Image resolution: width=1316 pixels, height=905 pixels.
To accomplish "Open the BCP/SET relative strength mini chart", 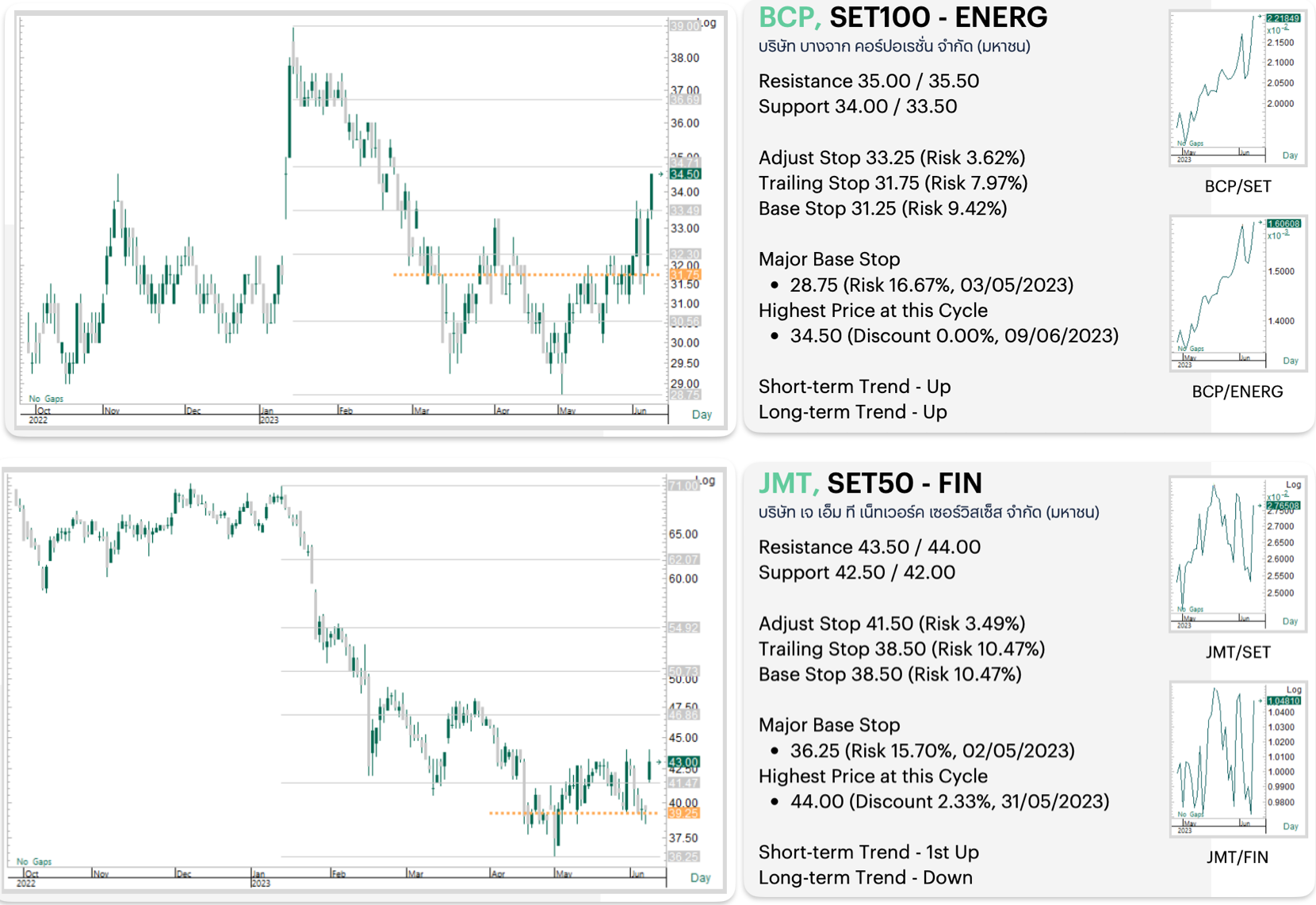I will pos(1238,88).
